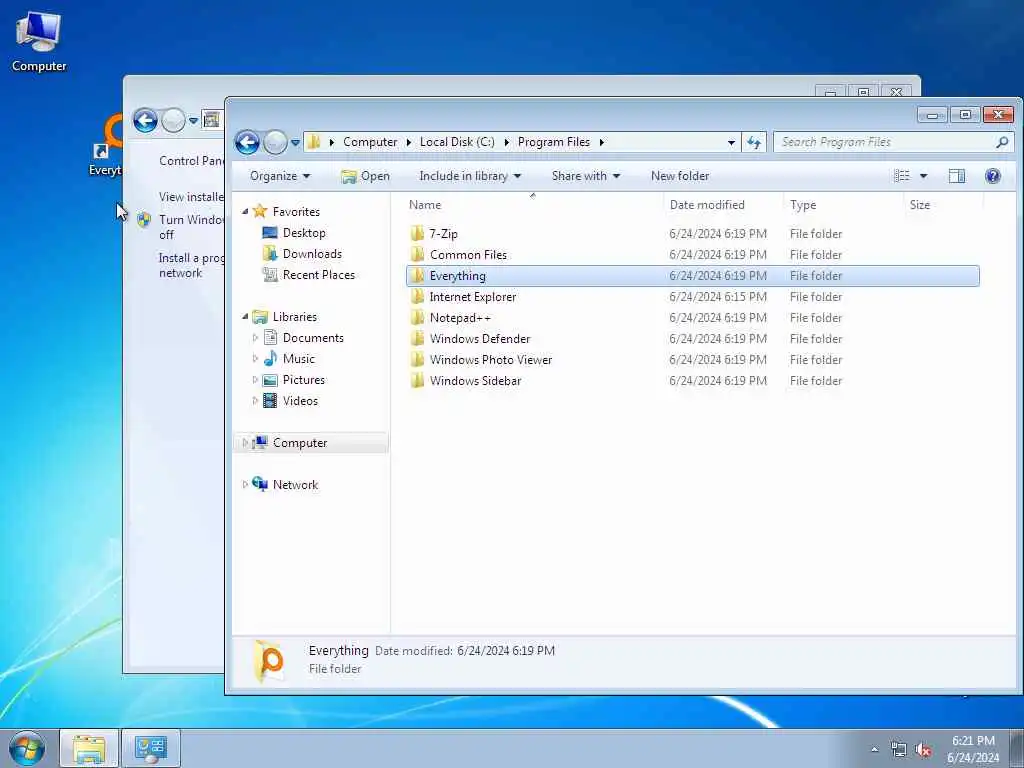
Task: Click the New folder button
Action: click(680, 176)
